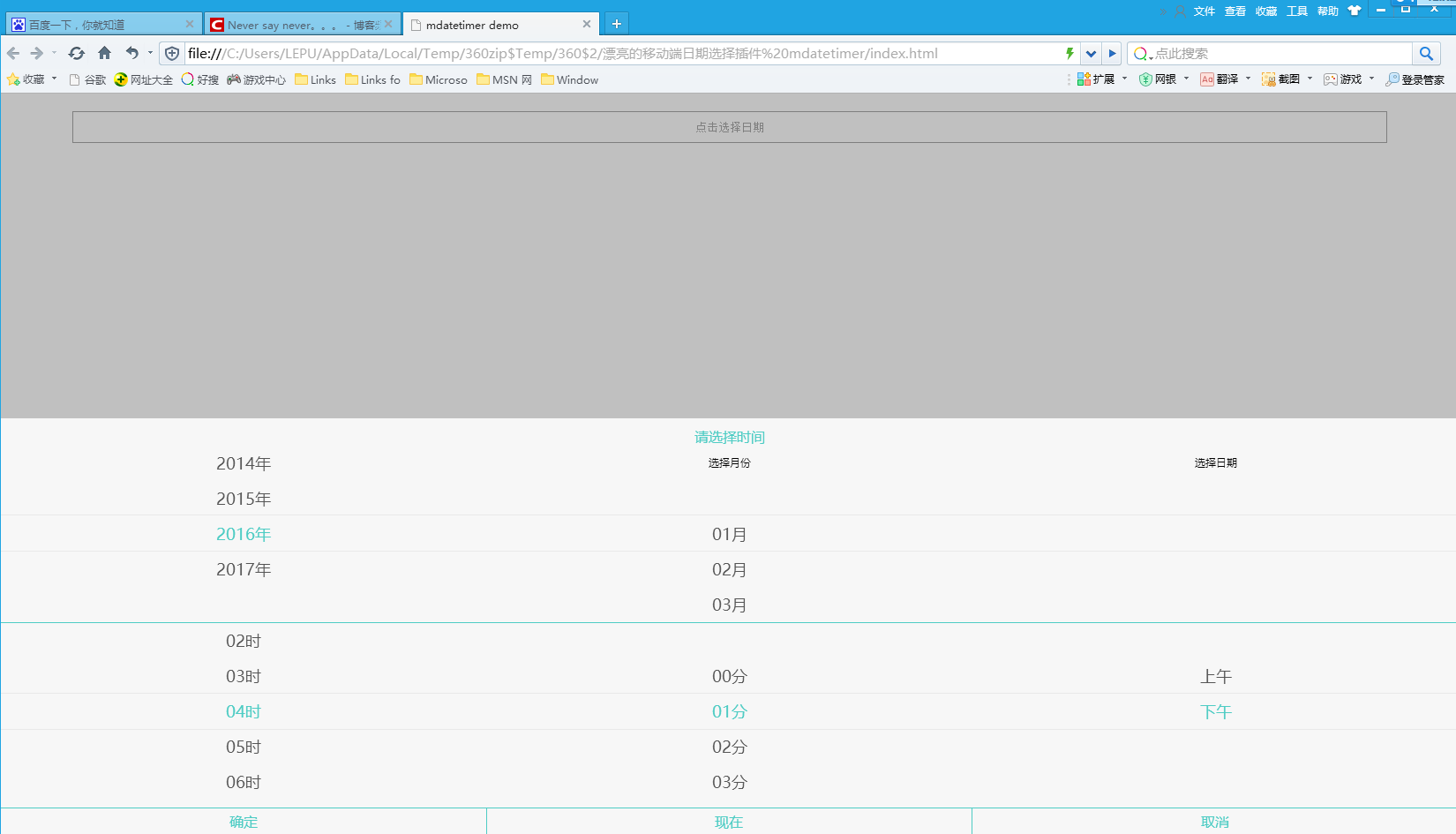
Task: Expand the undo-closed-tab dropdown arrow
Action: [150, 53]
